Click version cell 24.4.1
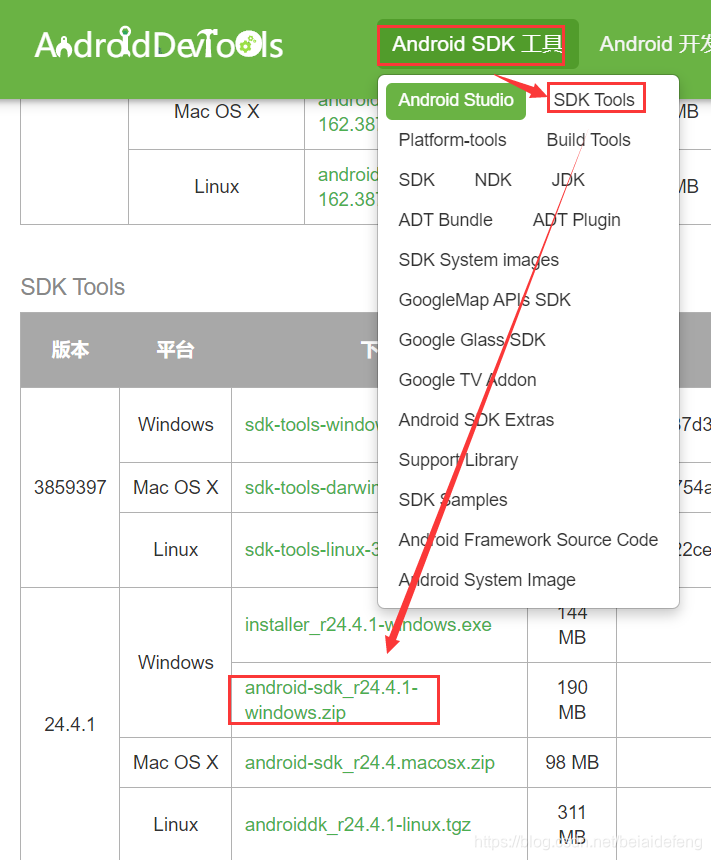 tap(70, 725)
